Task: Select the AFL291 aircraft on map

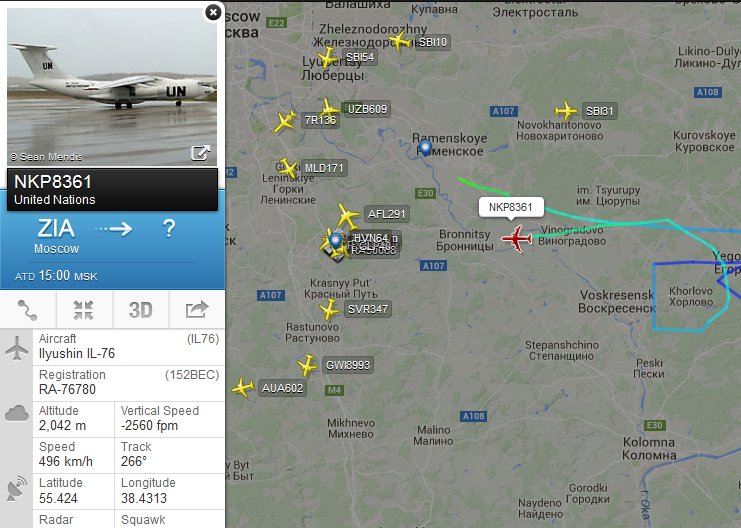Action: click(348, 216)
